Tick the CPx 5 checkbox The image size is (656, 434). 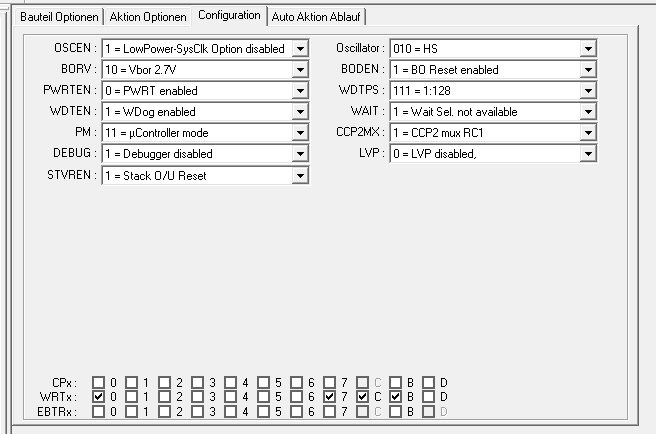pyautogui.click(x=263, y=382)
